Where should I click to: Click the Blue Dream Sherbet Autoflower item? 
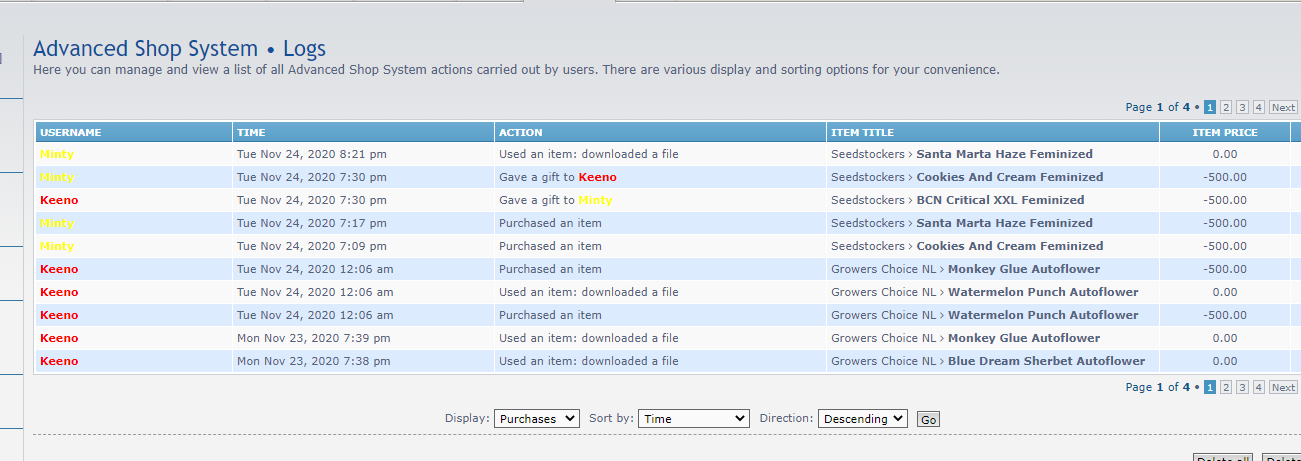click(1046, 361)
